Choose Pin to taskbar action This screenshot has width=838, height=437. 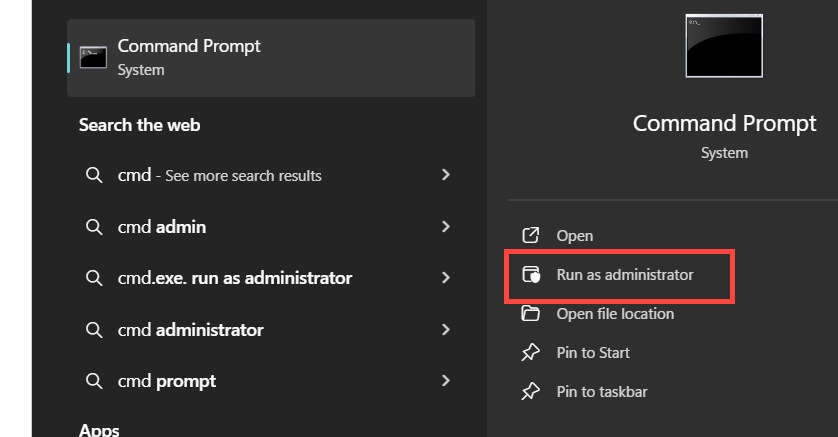tap(602, 392)
